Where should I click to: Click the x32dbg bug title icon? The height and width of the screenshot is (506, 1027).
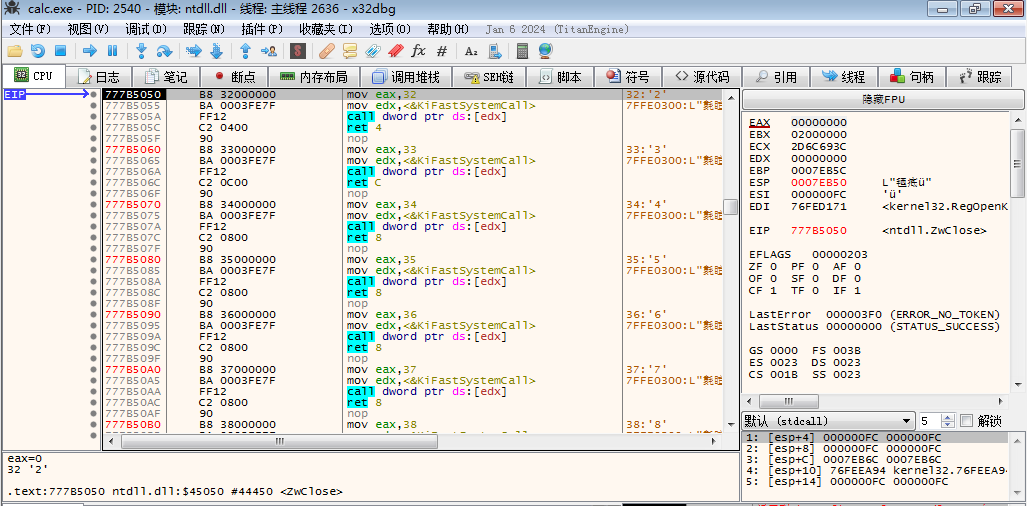coord(11,9)
